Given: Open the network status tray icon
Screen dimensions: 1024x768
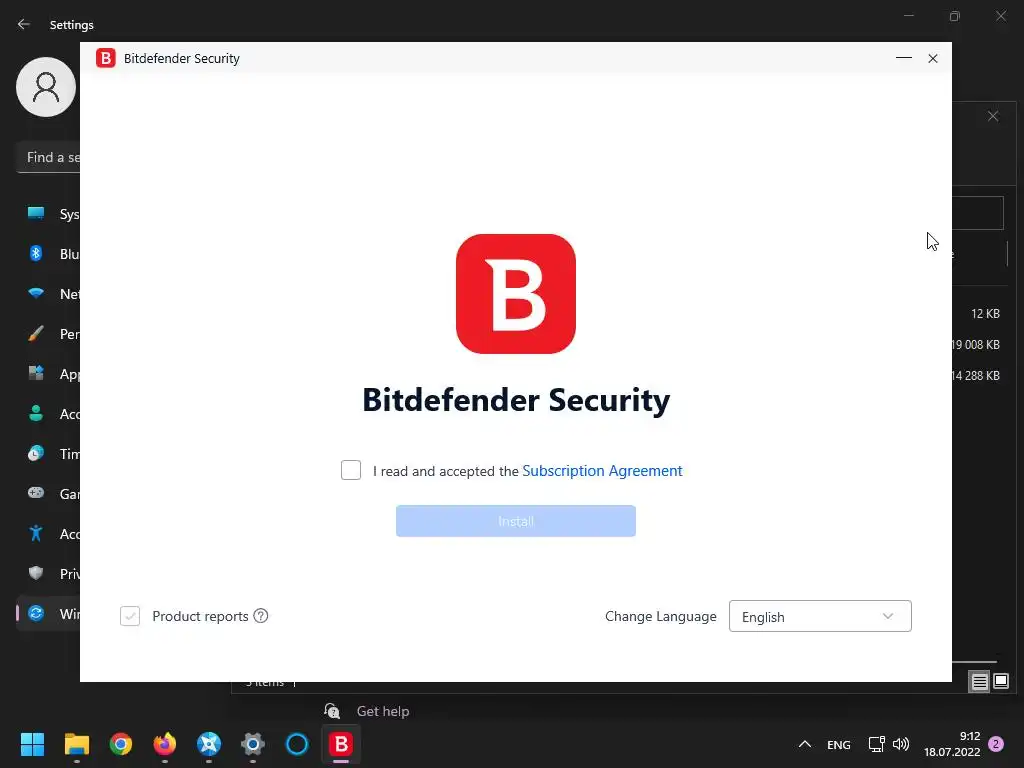Looking at the screenshot, I should click(876, 744).
